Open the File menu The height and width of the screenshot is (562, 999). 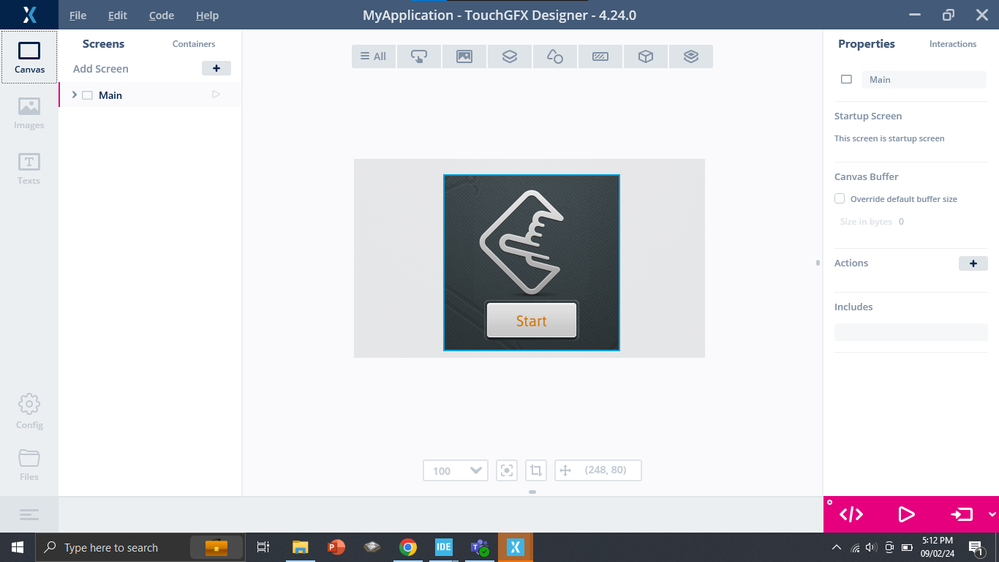(x=78, y=15)
